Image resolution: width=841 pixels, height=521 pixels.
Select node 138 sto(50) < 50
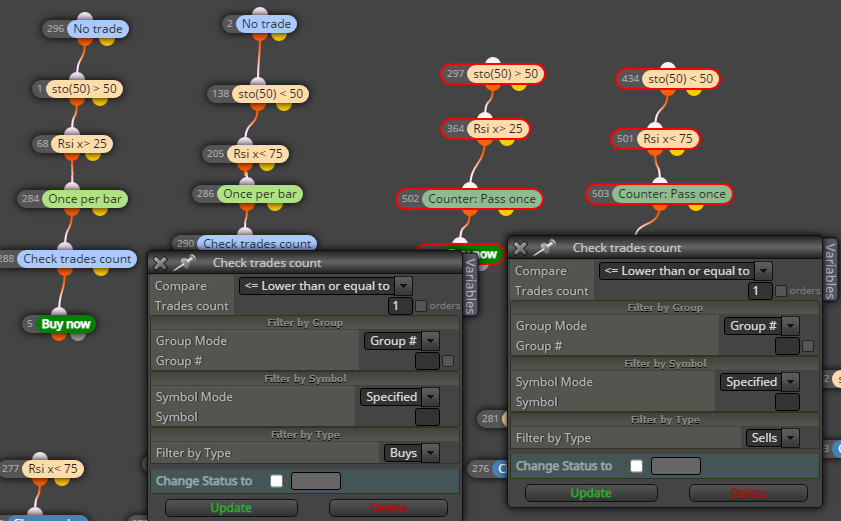pos(258,94)
